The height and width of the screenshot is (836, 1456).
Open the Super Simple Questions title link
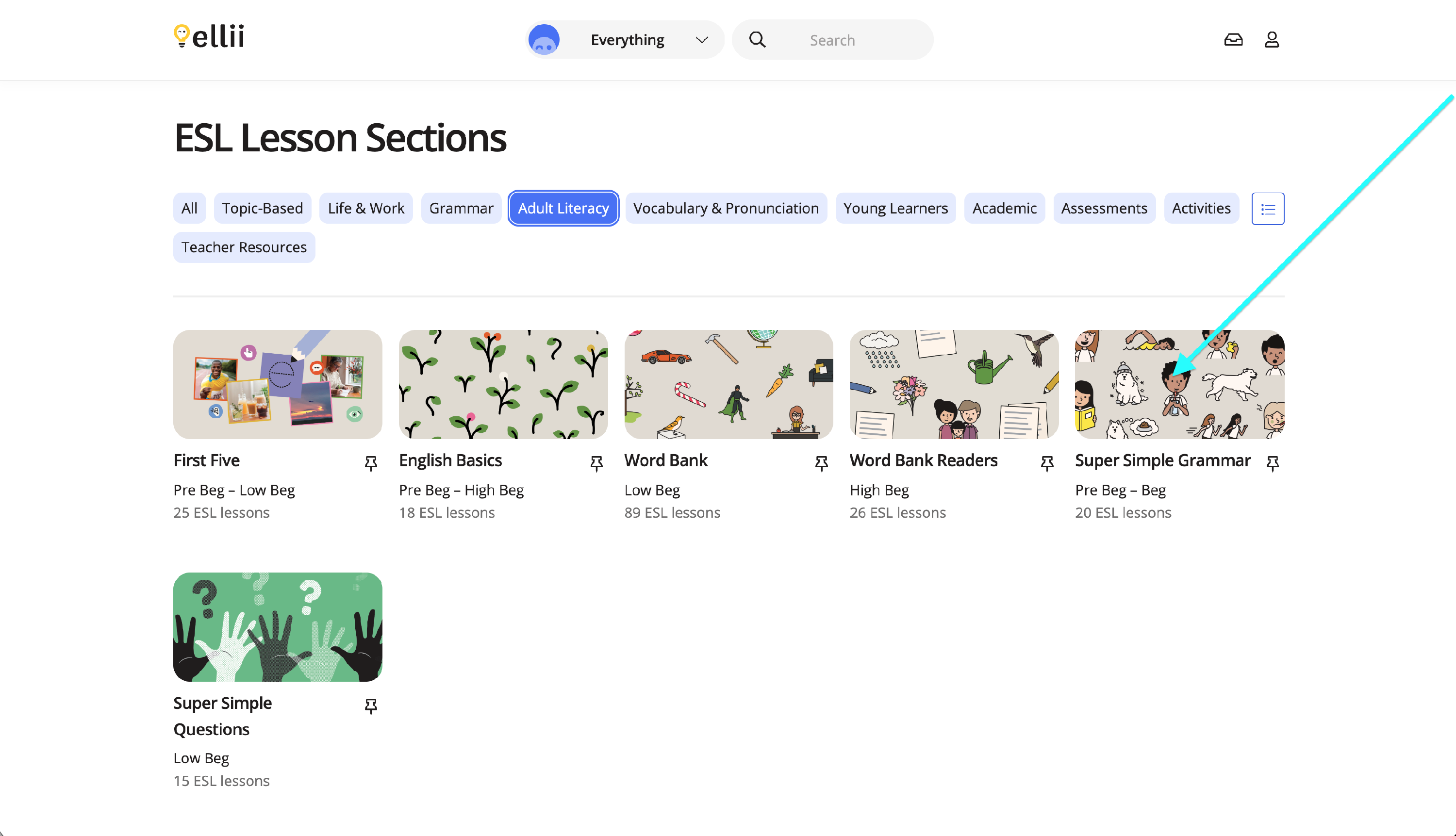tap(223, 715)
